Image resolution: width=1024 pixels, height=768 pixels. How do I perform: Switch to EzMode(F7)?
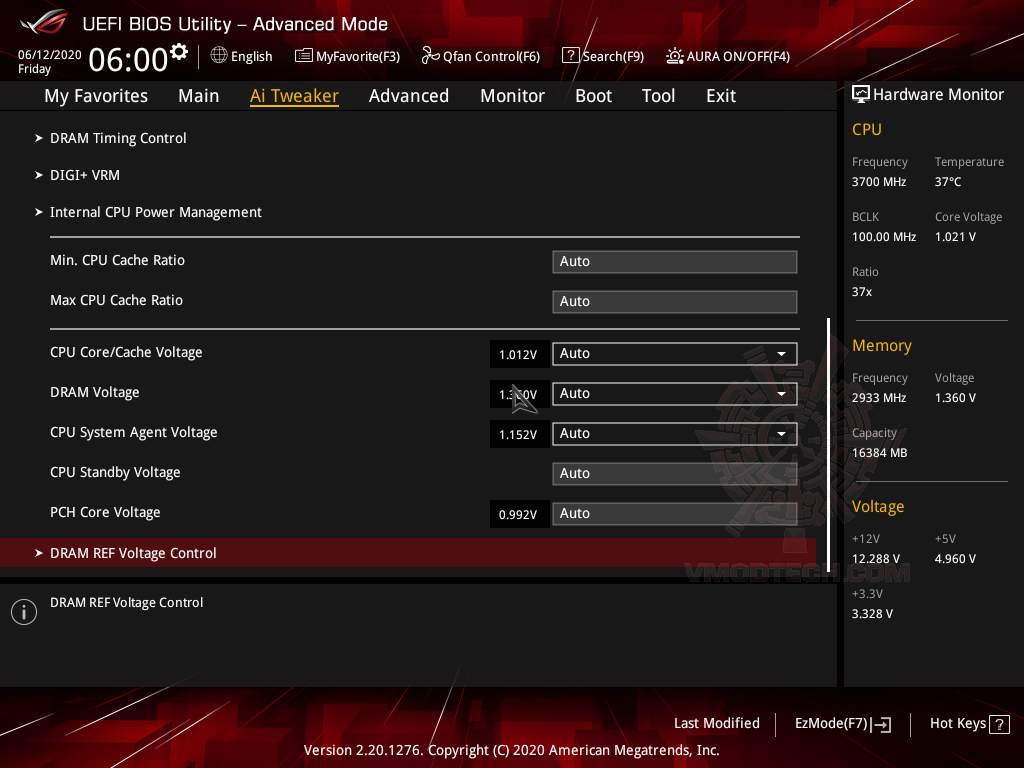click(x=842, y=723)
